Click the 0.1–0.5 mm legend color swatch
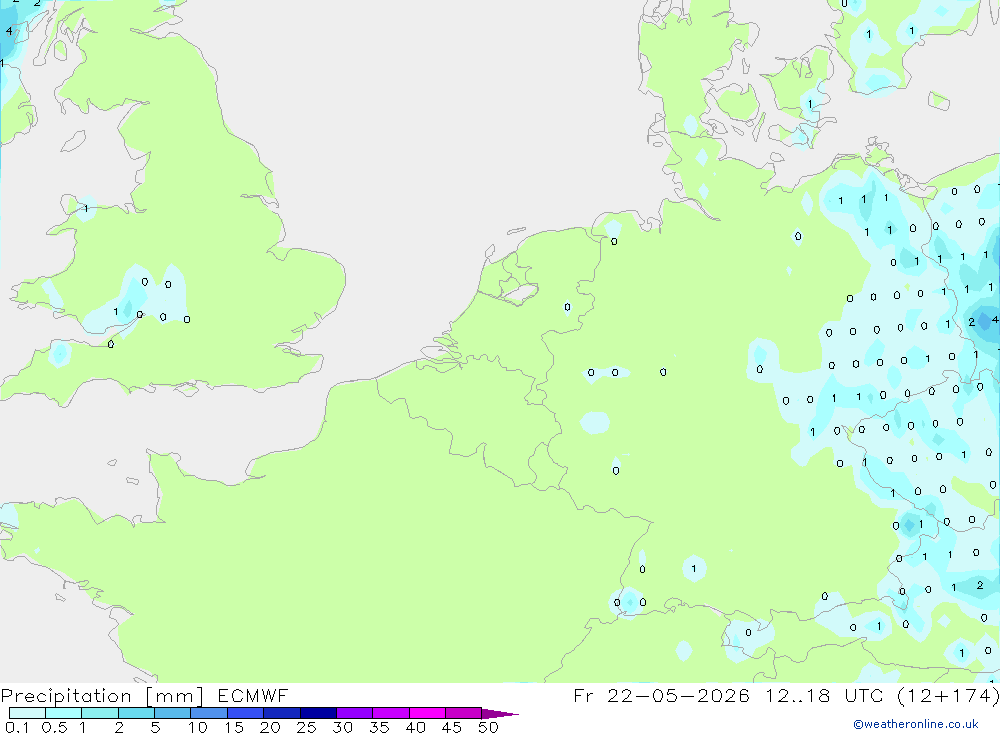This screenshot has width=1000, height=733. [x=27, y=713]
